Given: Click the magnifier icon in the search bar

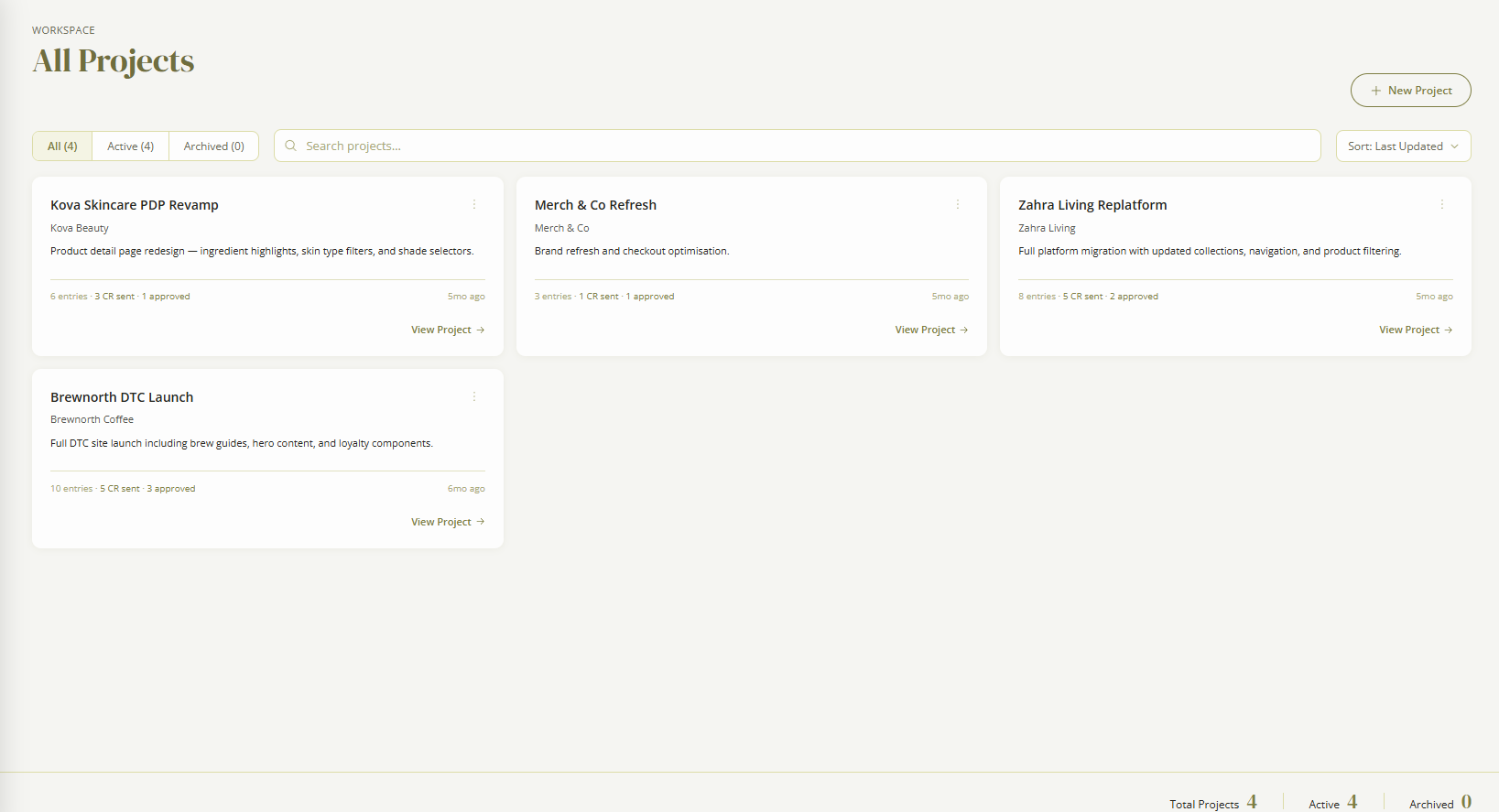Looking at the screenshot, I should click(290, 146).
